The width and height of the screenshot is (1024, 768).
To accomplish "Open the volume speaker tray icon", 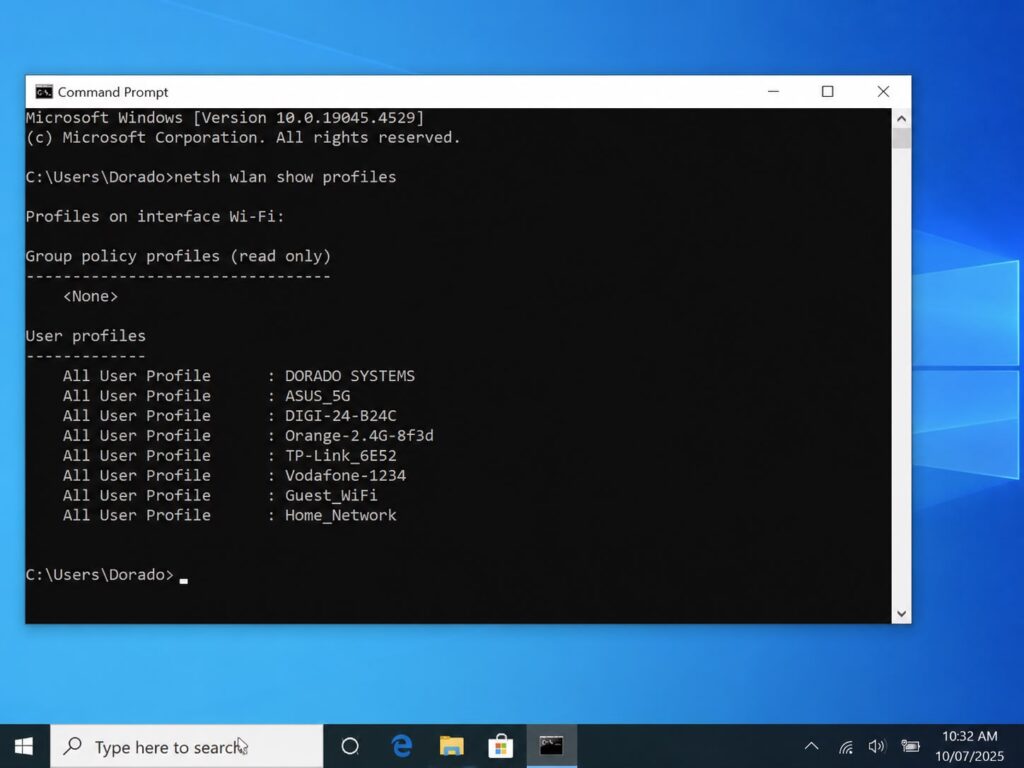I will coord(876,746).
